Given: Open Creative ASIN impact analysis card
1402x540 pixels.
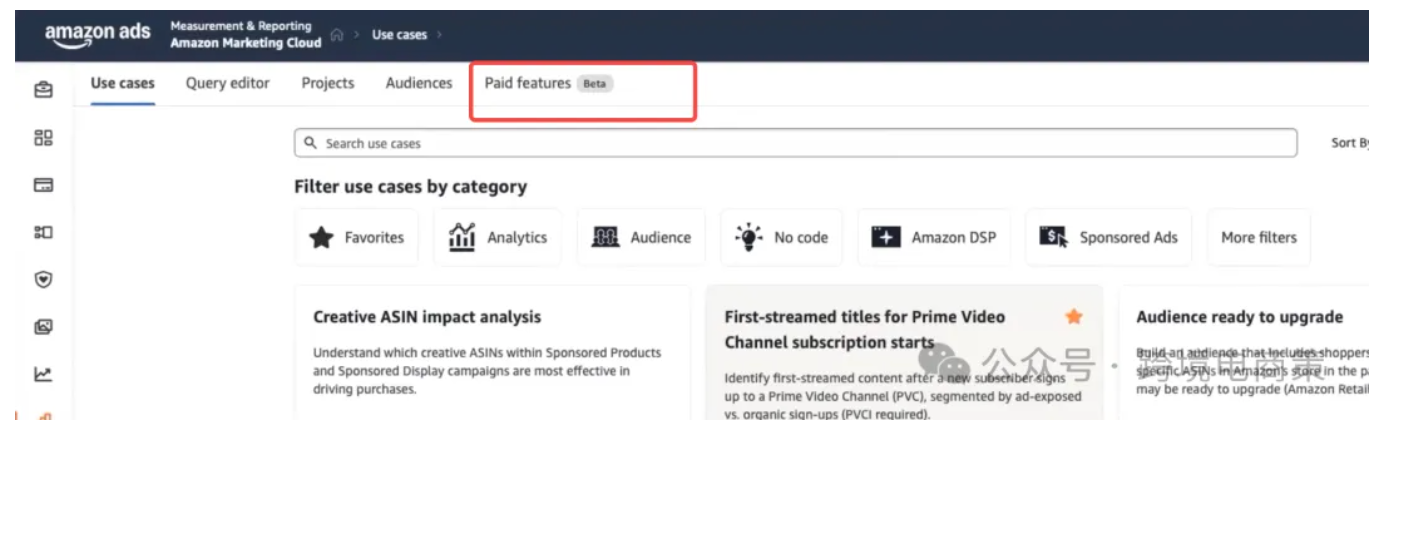Looking at the screenshot, I should point(493,353).
